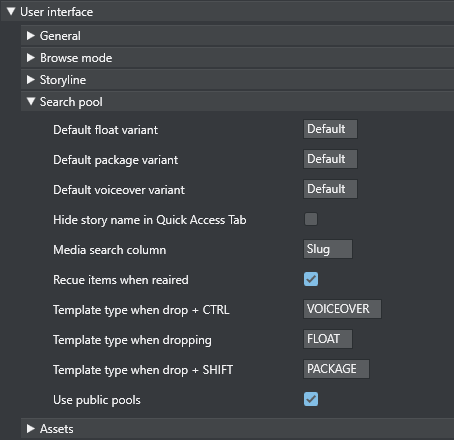Image resolution: width=454 pixels, height=440 pixels.
Task: Expand the General section triangle
Action: (31, 36)
